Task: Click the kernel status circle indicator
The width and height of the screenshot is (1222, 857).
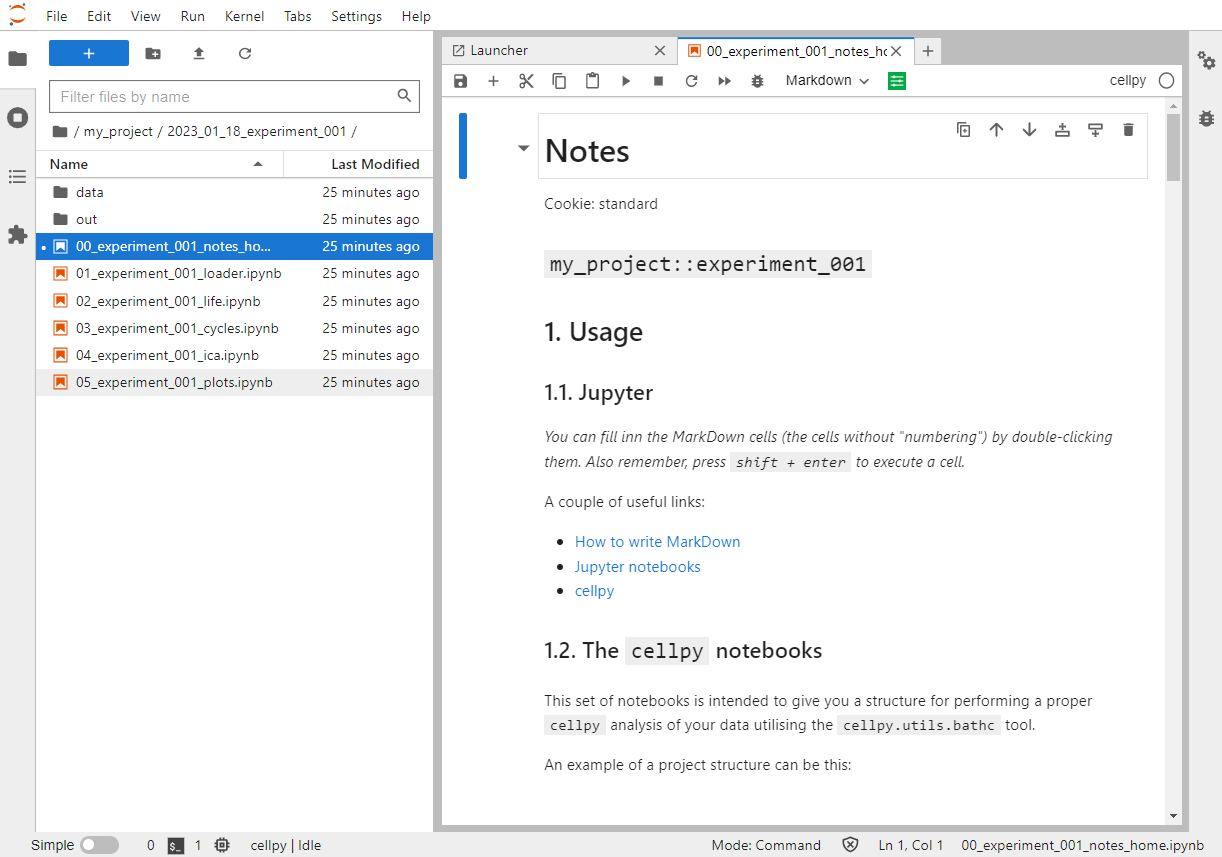Action: 1166,81
